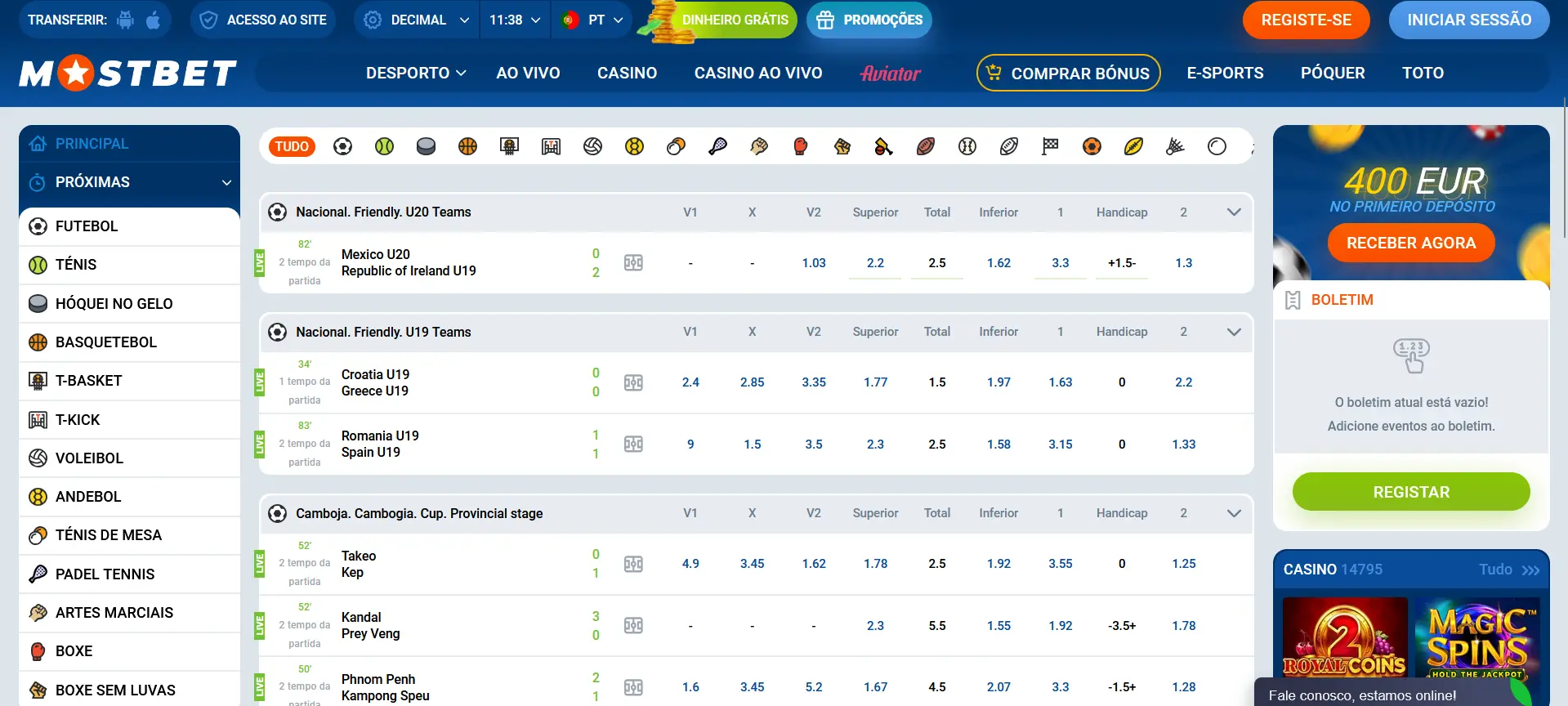This screenshot has width=1568, height=706.
Task: Select the baseball filter icon
Action: click(x=968, y=146)
